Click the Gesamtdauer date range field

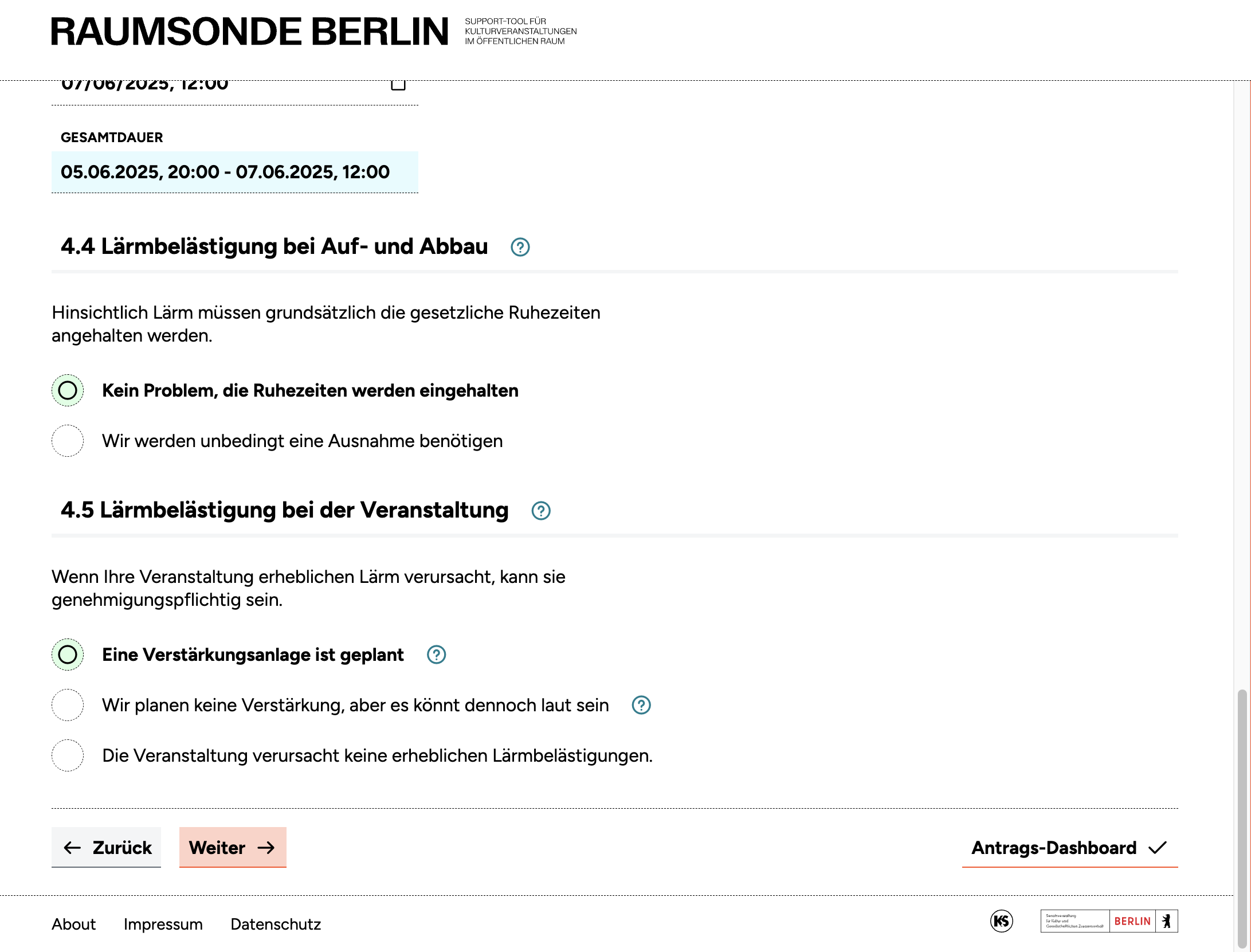(234, 172)
